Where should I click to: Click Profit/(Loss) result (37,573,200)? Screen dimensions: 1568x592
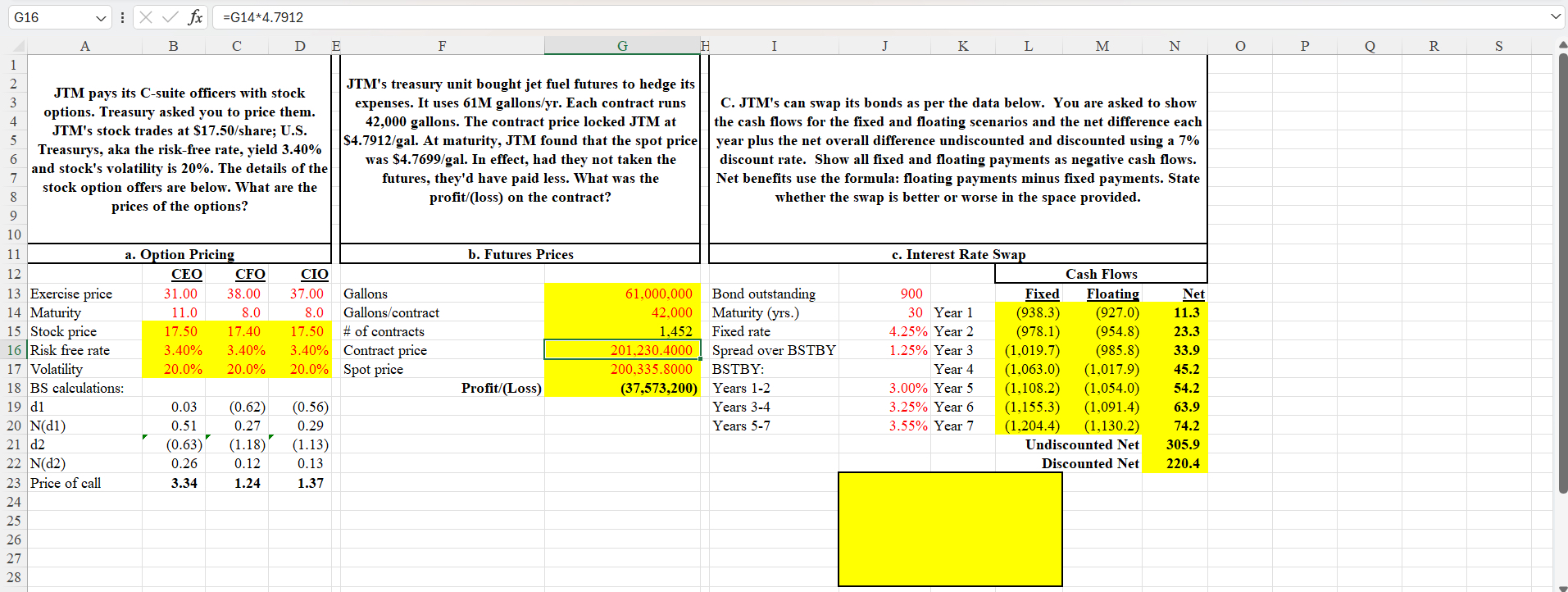pos(622,388)
